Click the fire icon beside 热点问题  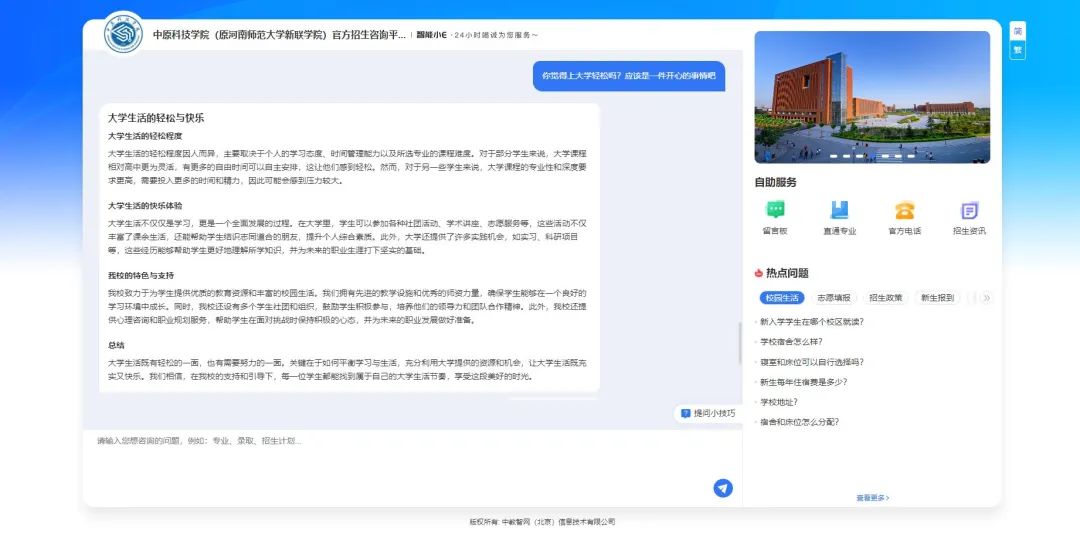click(x=759, y=273)
